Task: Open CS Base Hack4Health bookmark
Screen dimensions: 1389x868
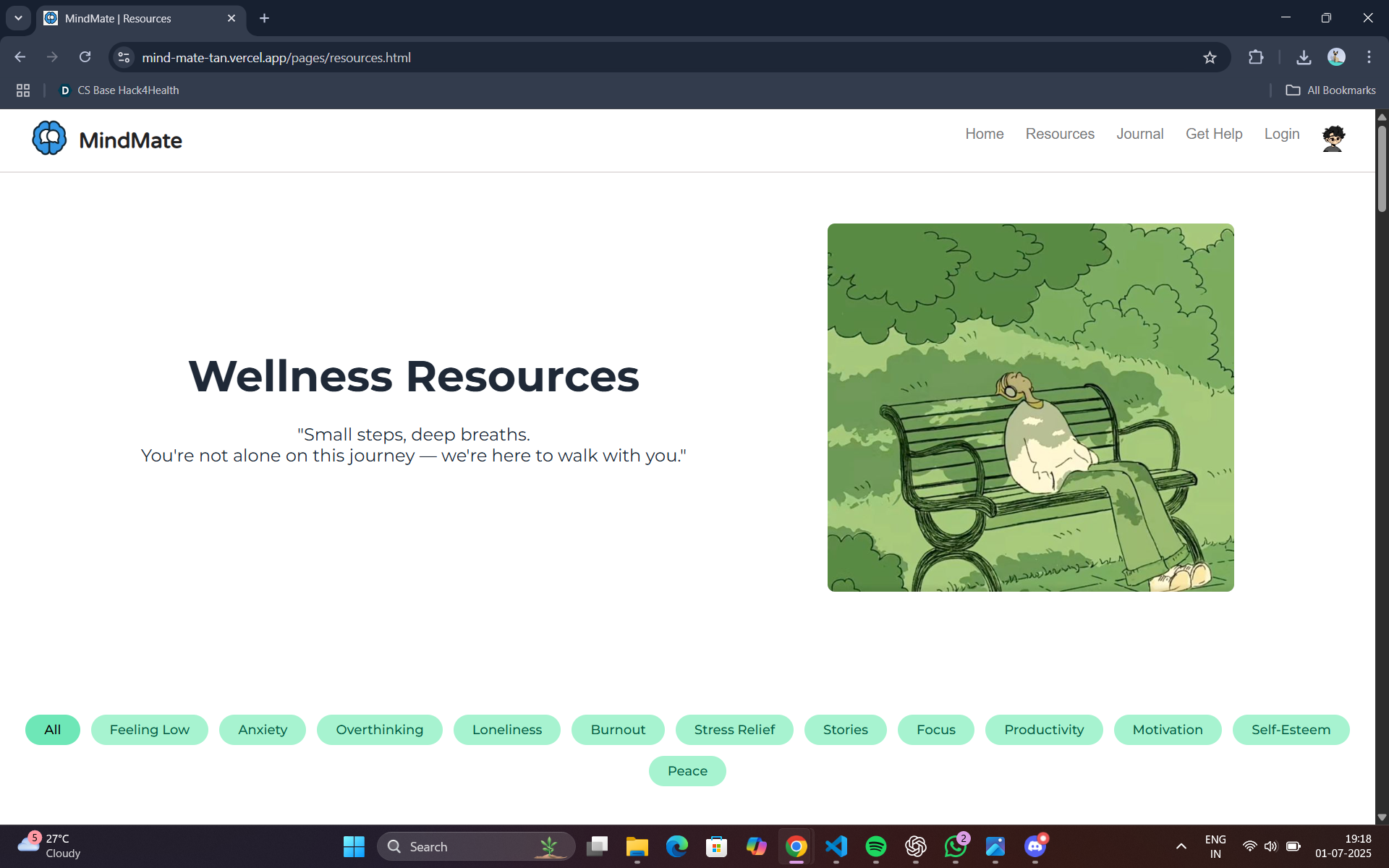Action: coord(119,90)
